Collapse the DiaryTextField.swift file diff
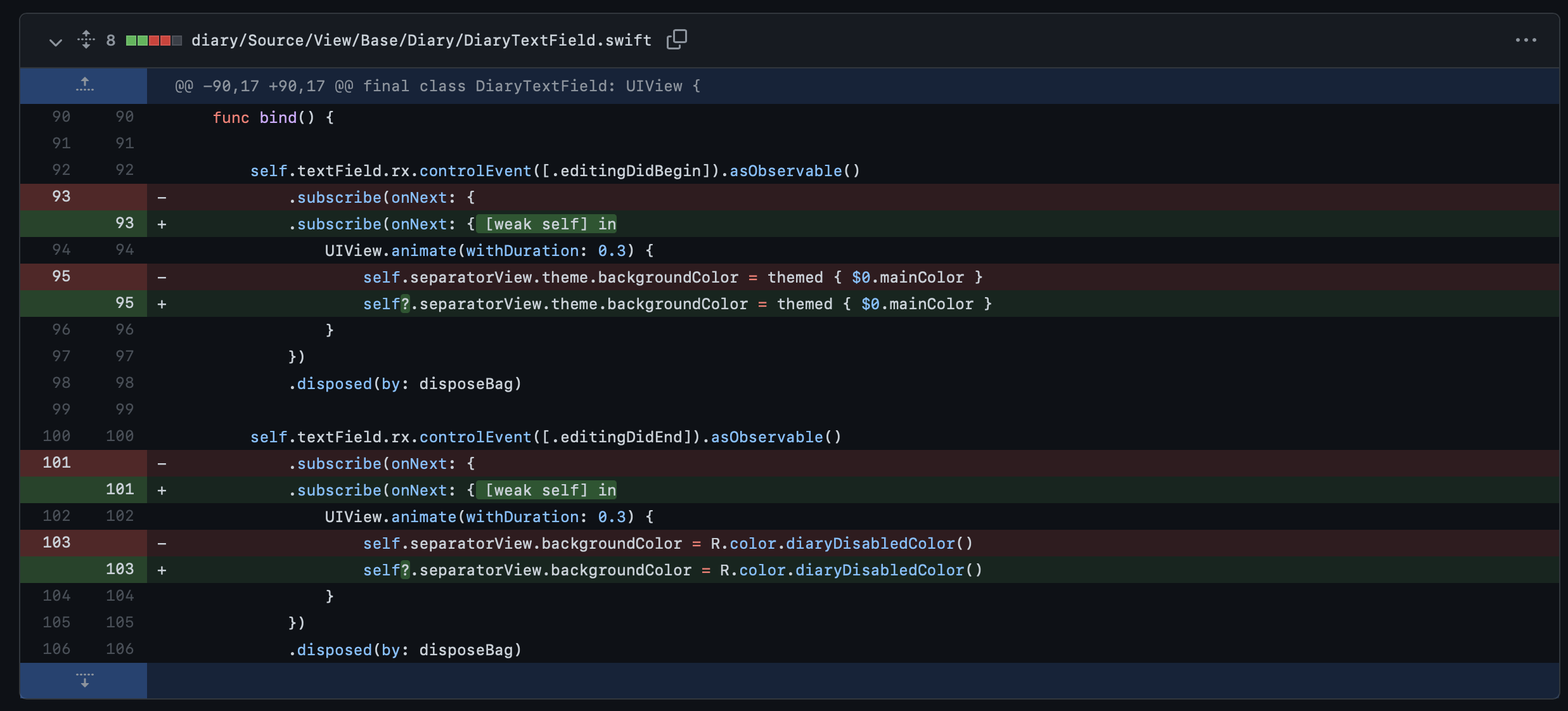The width and height of the screenshot is (1568, 711). click(56, 41)
